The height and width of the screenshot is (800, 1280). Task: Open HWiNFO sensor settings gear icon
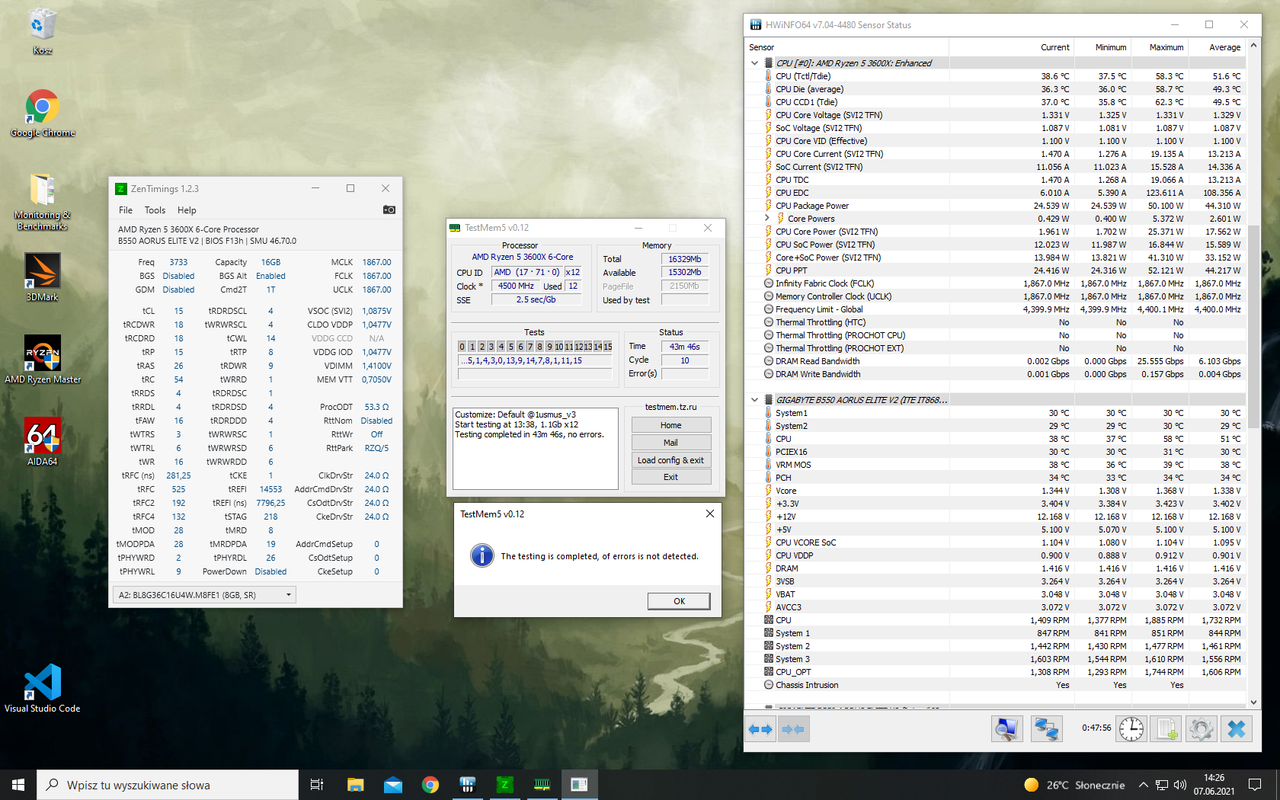point(1201,730)
